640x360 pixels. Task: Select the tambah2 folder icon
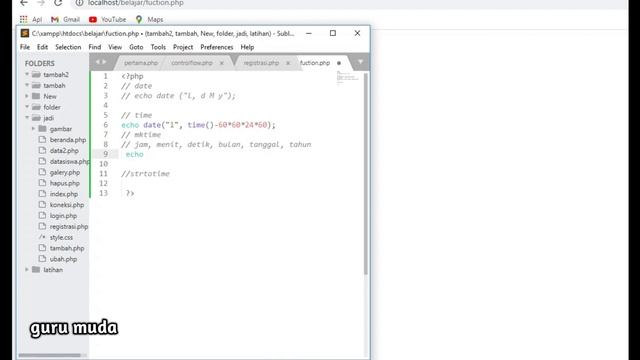[x=36, y=74]
